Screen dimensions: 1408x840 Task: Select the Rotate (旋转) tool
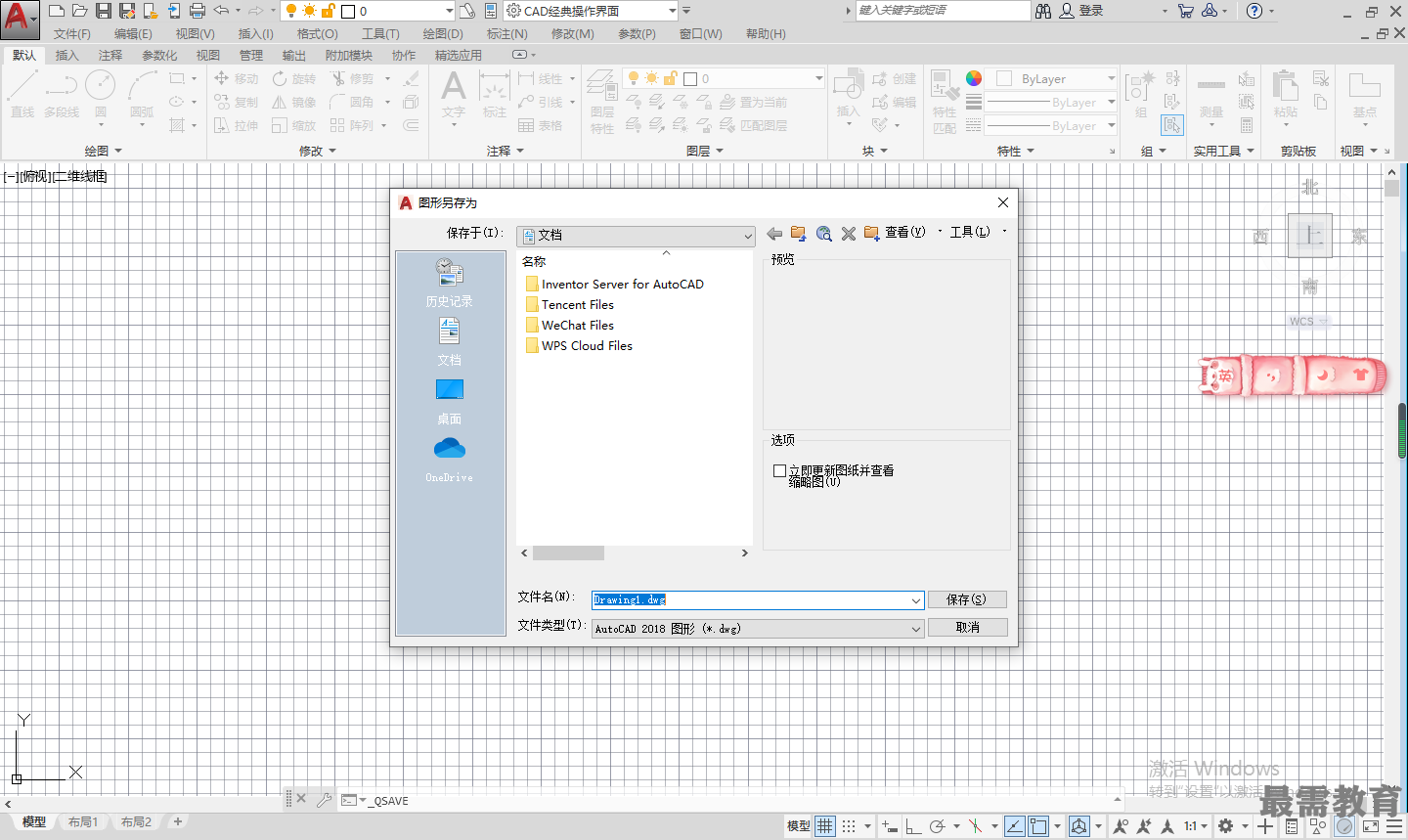pos(294,78)
